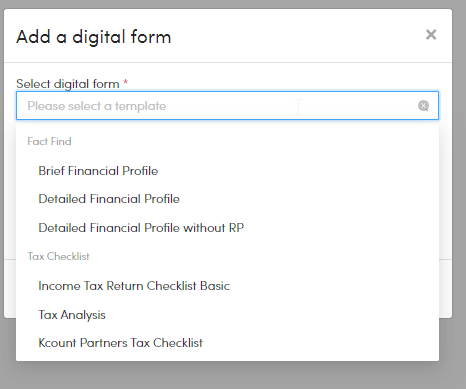
Task: Click the Fact Find group heading
Action: point(49,141)
